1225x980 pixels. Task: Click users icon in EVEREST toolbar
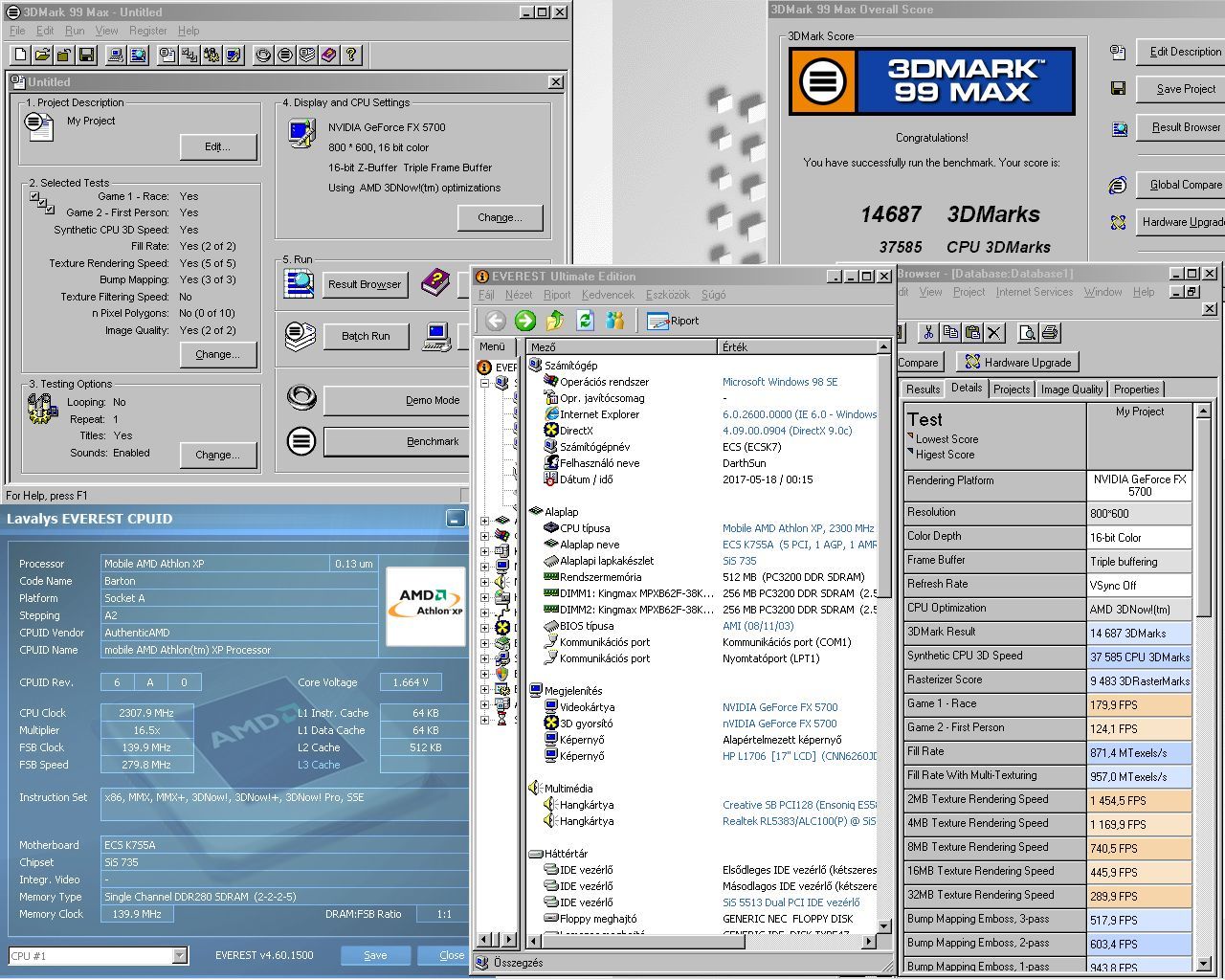614,321
